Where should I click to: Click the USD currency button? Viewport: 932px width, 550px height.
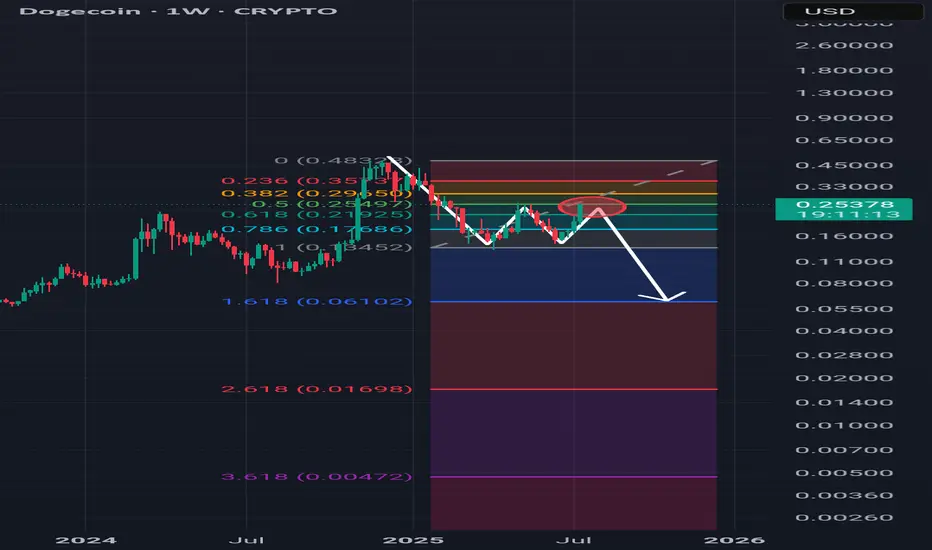(x=853, y=11)
